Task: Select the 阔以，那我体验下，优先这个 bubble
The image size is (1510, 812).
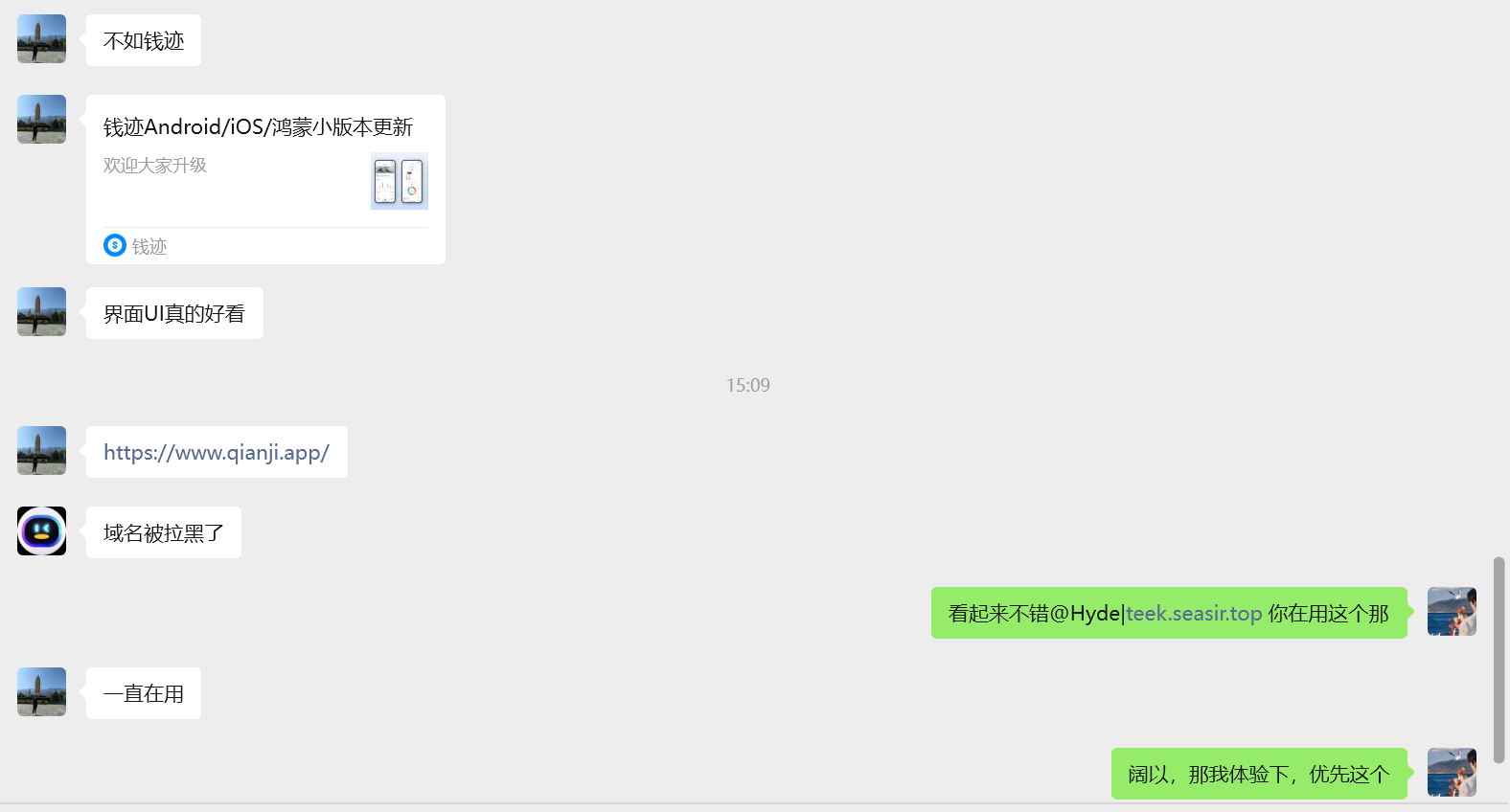Action: coord(1259,774)
